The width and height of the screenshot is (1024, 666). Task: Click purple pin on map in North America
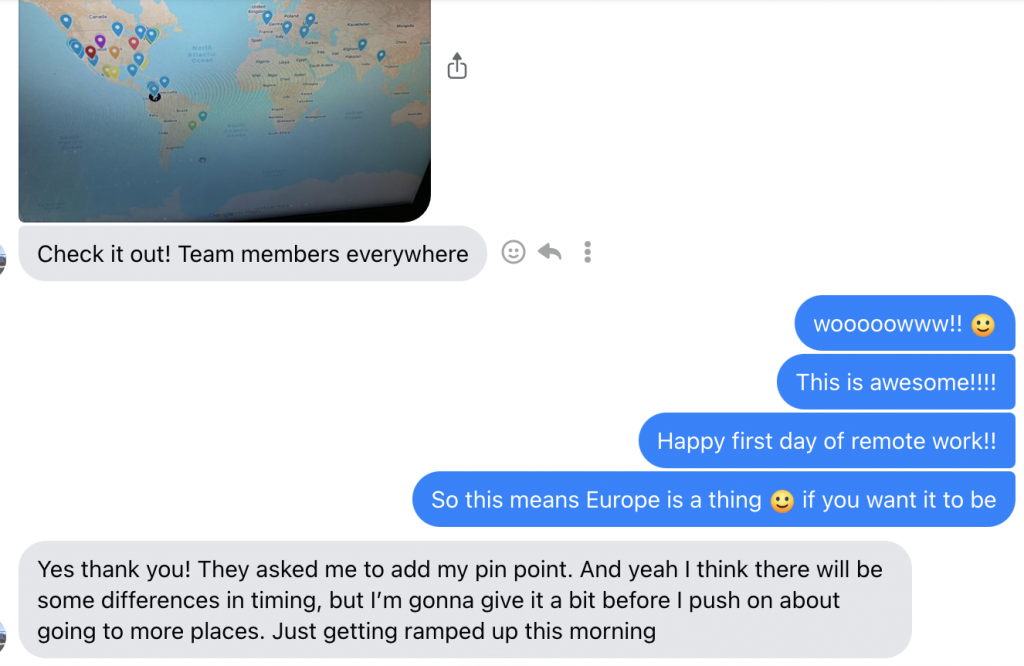click(100, 41)
